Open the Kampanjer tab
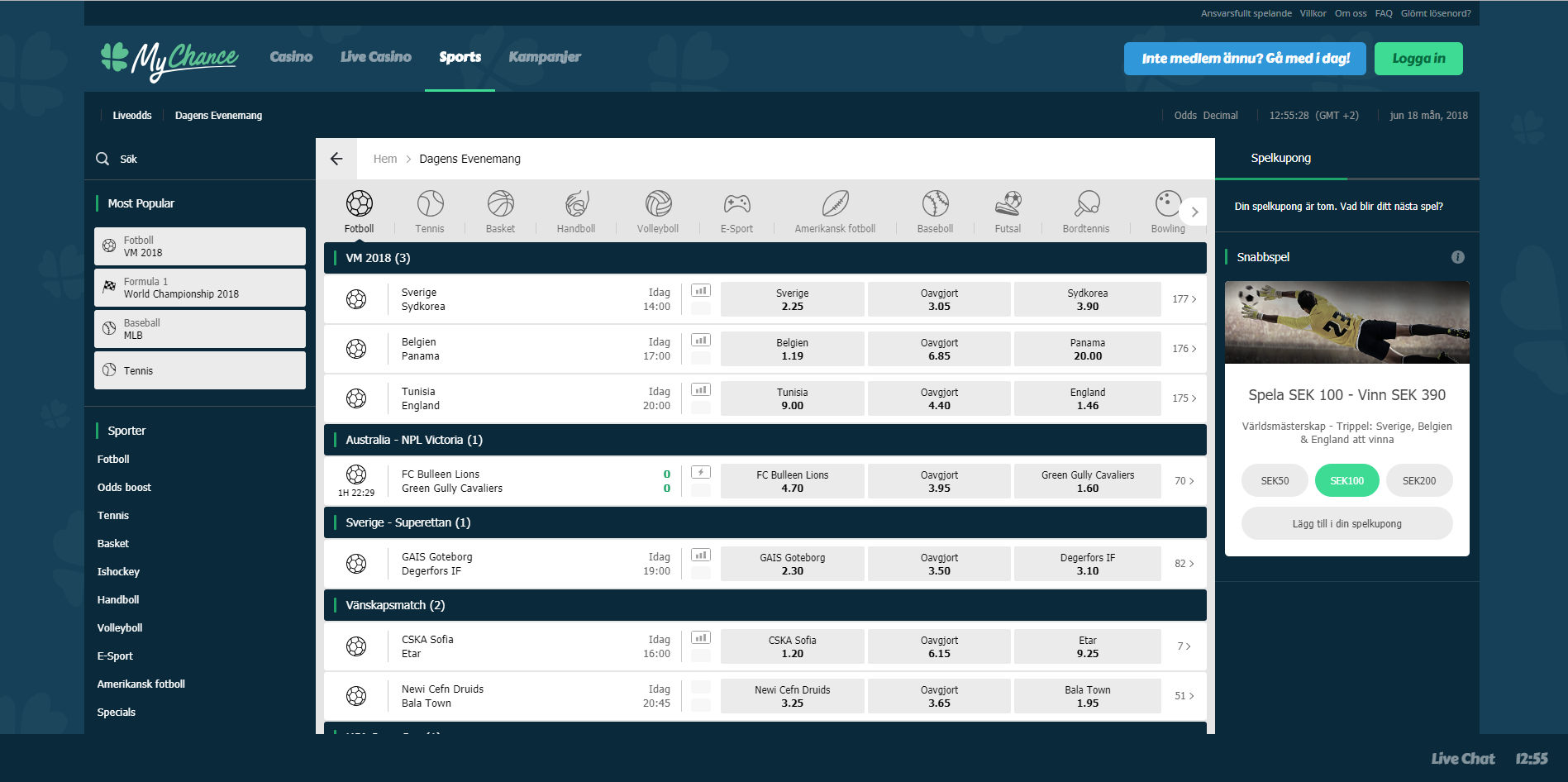The width and height of the screenshot is (1568, 782). [x=545, y=57]
